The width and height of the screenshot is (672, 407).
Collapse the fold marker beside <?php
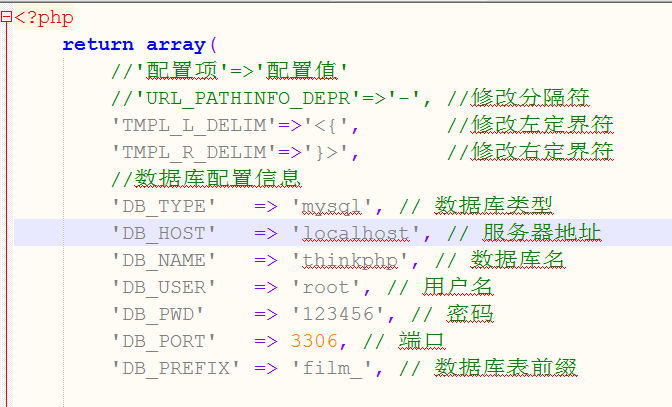tap(6, 18)
